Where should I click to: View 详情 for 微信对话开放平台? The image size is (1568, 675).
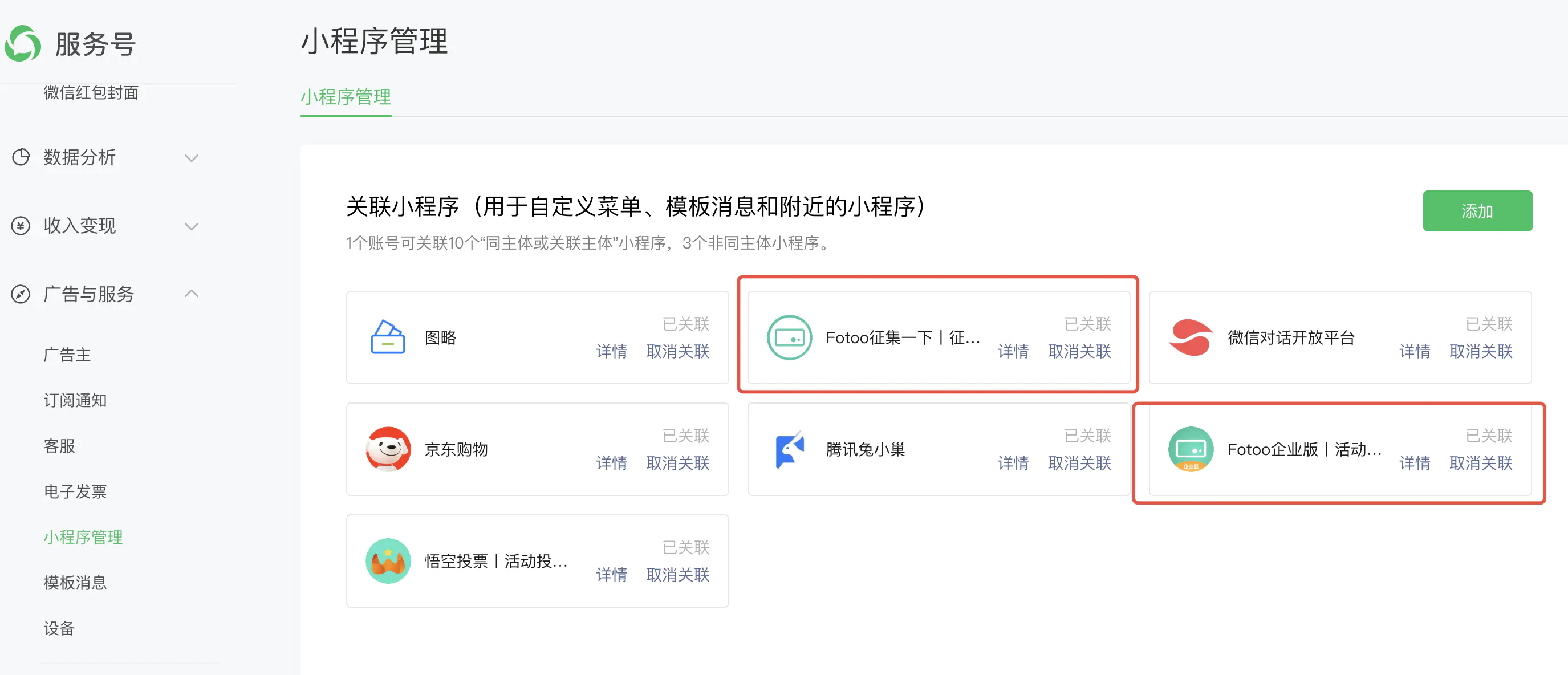coord(1415,351)
